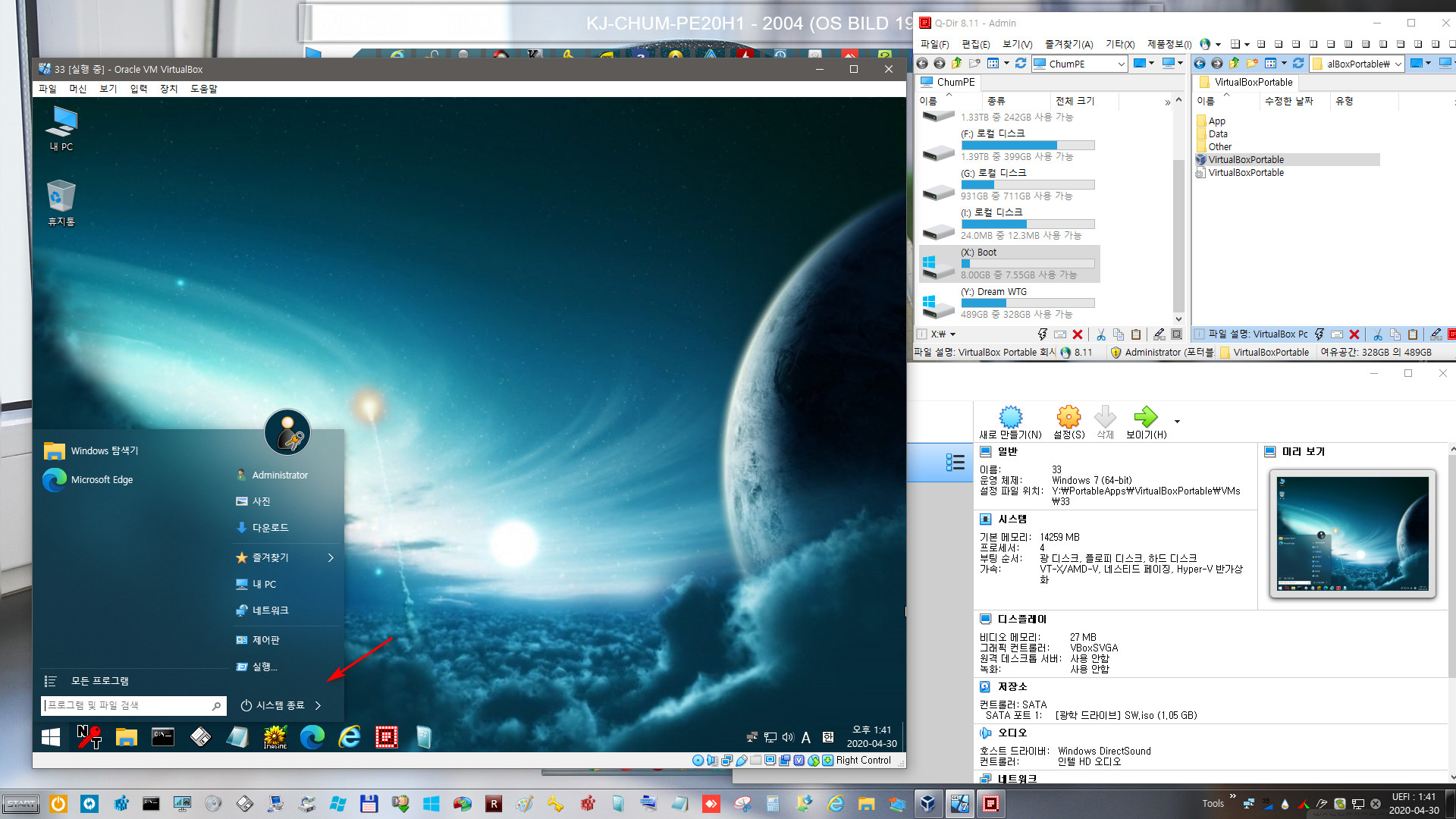The height and width of the screenshot is (819, 1456).
Task: Open the App folder in Q-Dir
Action: [1210, 121]
